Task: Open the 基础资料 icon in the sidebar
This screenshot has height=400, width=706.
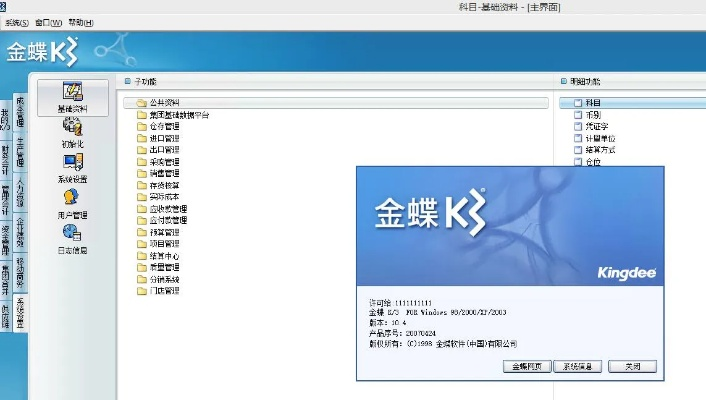Action: [x=72, y=93]
